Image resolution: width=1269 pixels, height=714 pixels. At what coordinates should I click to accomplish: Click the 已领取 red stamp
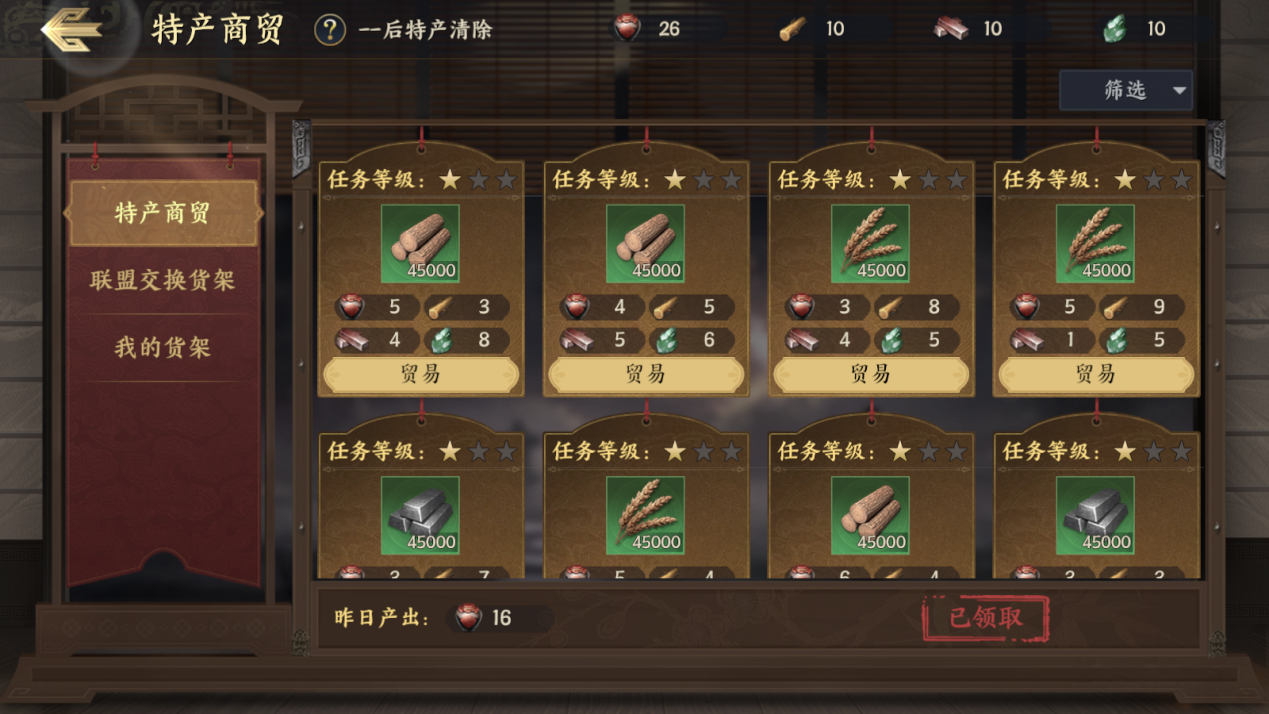[x=986, y=618]
